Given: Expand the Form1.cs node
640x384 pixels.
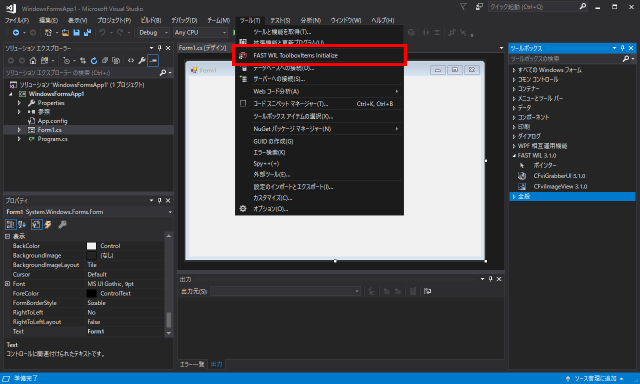Looking at the screenshot, I should pyautogui.click(x=19, y=130).
